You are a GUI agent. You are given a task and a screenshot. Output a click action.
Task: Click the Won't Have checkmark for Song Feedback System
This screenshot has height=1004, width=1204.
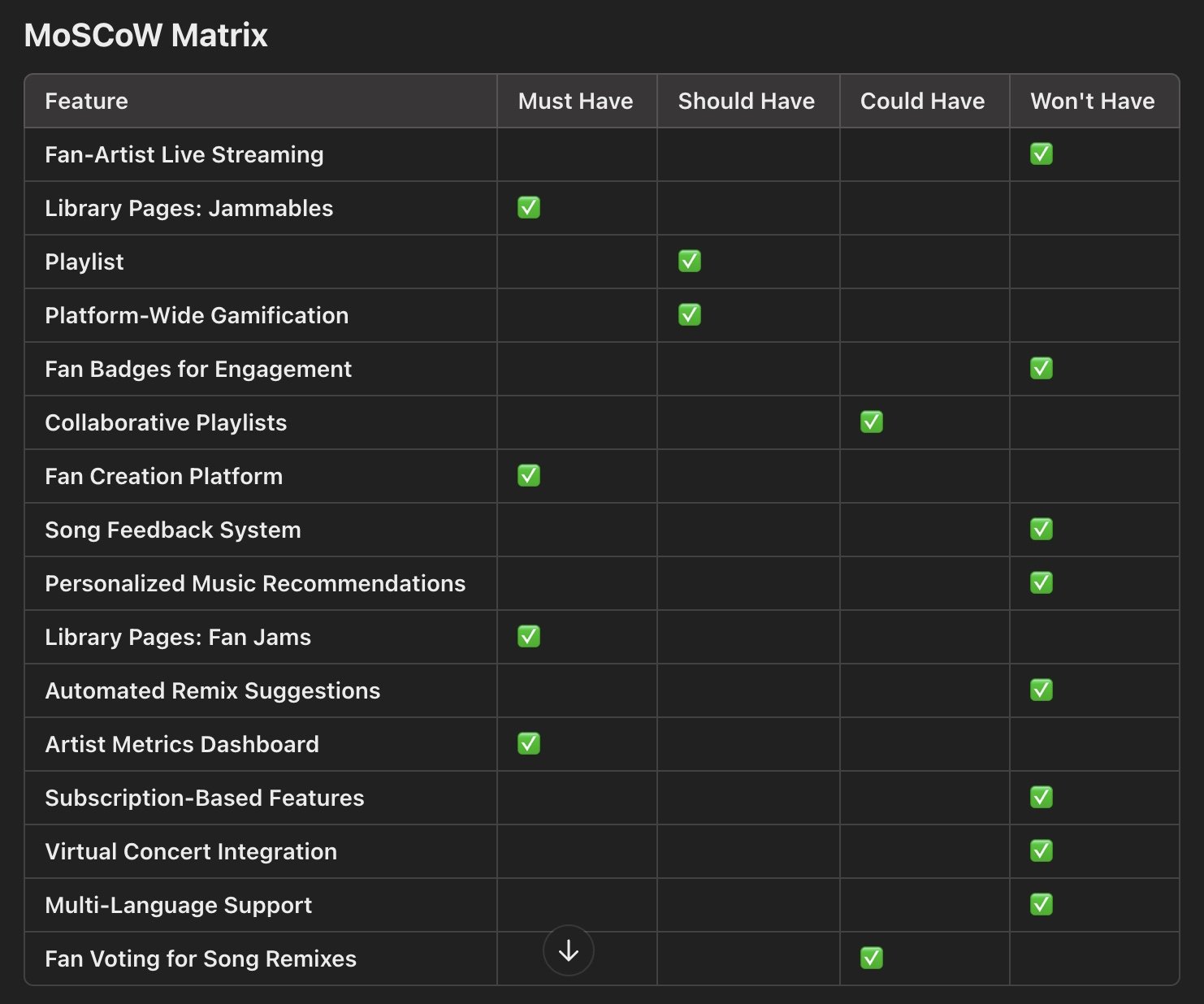click(1042, 529)
